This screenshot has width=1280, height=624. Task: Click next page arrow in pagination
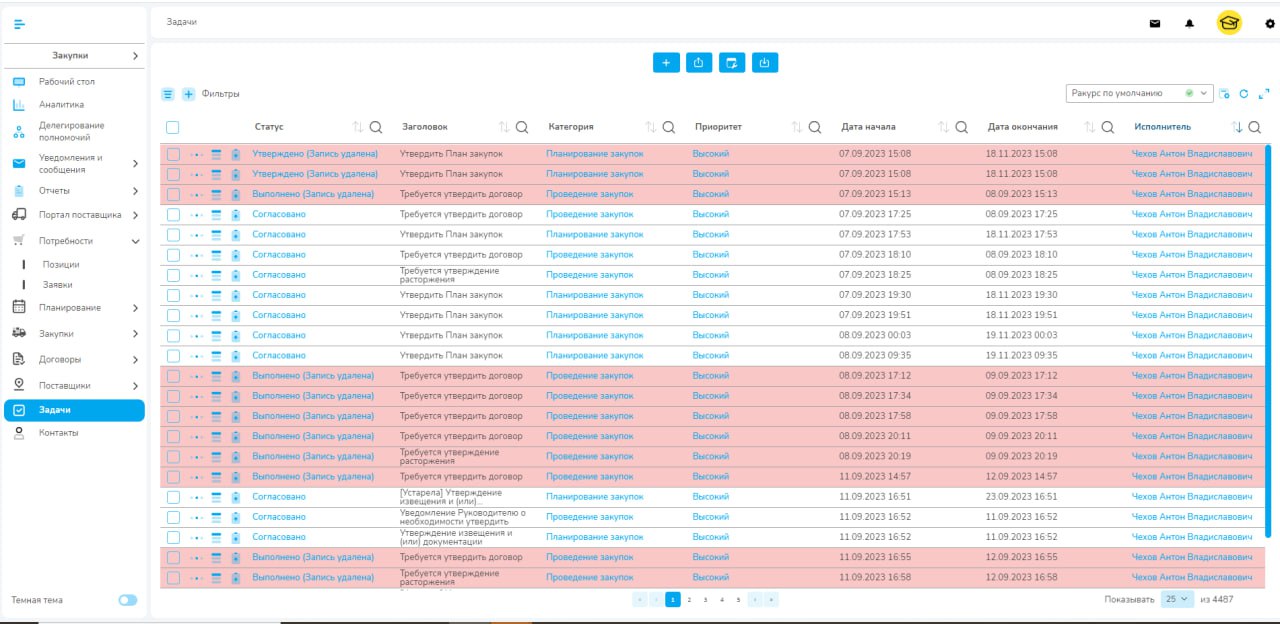coord(755,600)
